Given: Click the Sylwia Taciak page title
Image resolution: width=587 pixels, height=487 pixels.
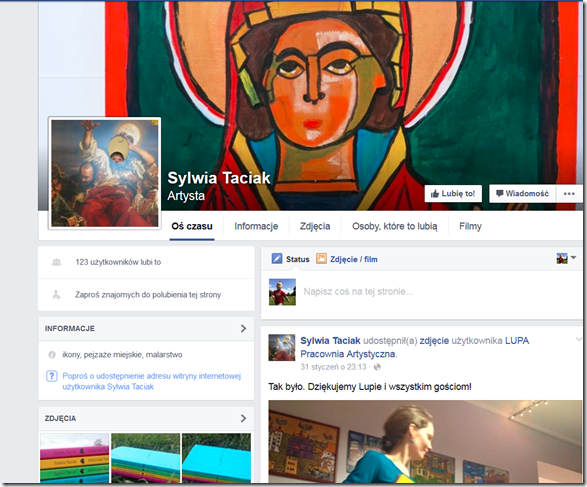Looking at the screenshot, I should pyautogui.click(x=219, y=178).
